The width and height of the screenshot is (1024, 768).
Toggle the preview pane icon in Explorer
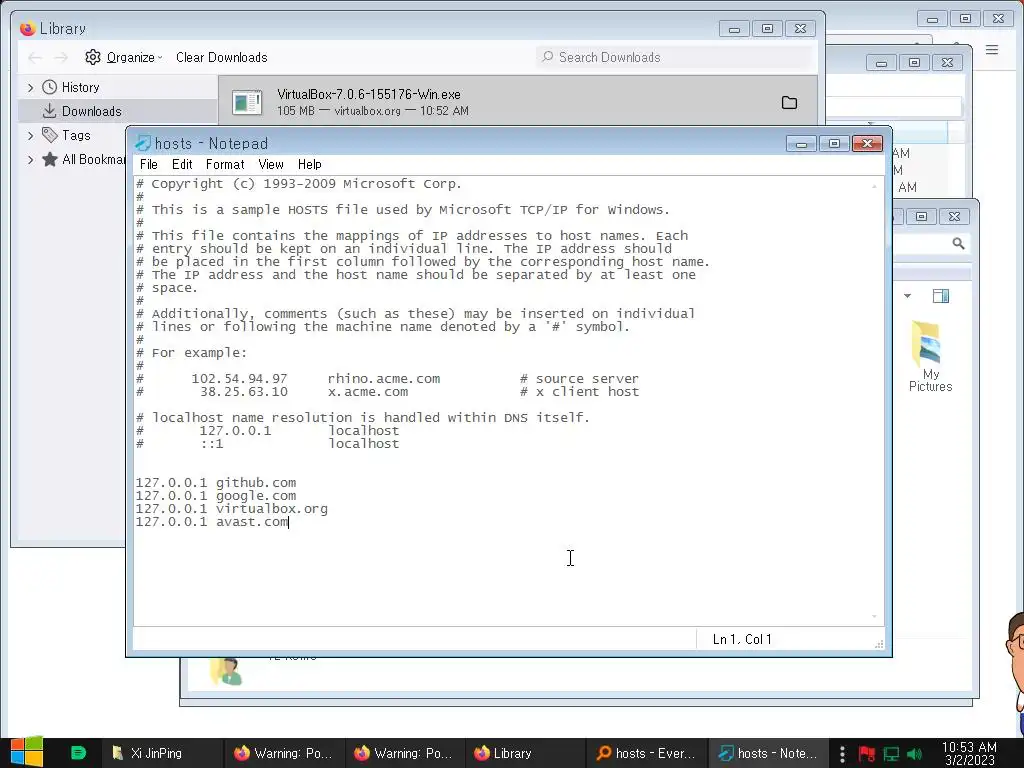[x=941, y=296]
